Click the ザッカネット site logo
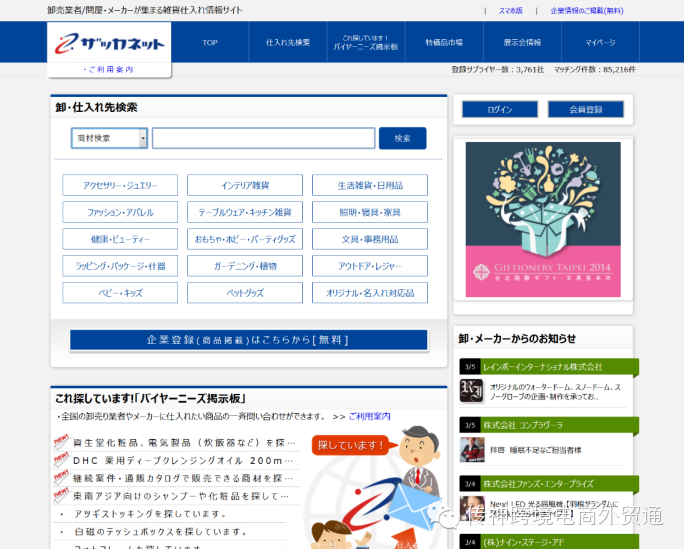684x549 pixels. 109,43
